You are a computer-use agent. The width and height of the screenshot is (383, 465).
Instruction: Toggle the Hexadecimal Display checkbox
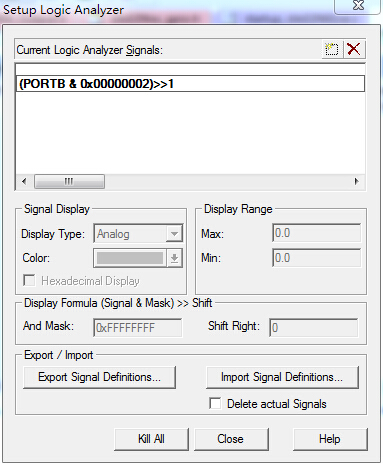(x=29, y=280)
